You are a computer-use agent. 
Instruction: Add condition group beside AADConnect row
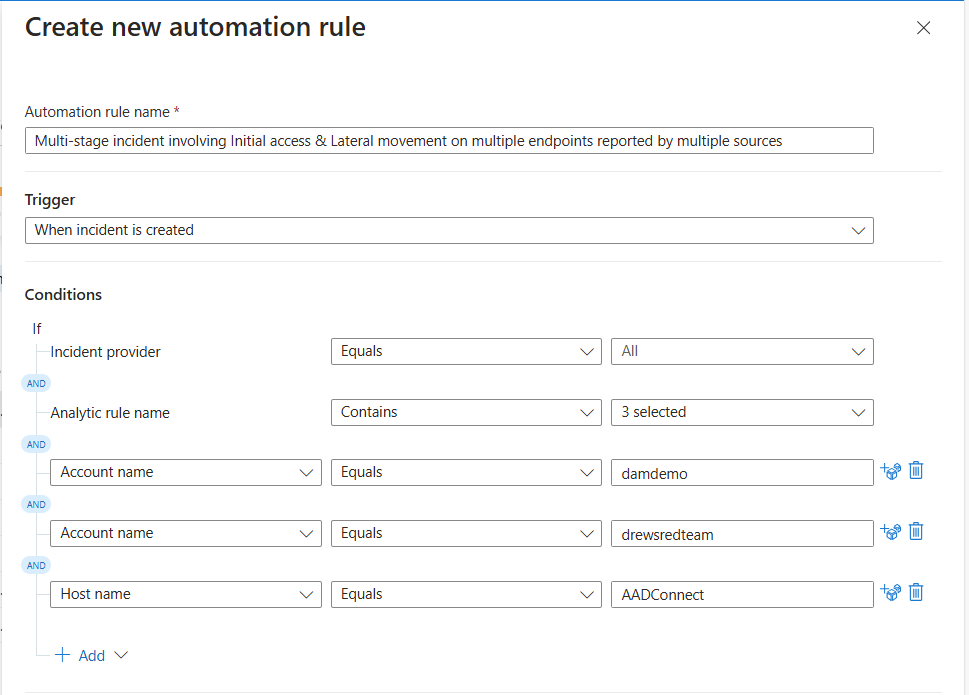890,593
